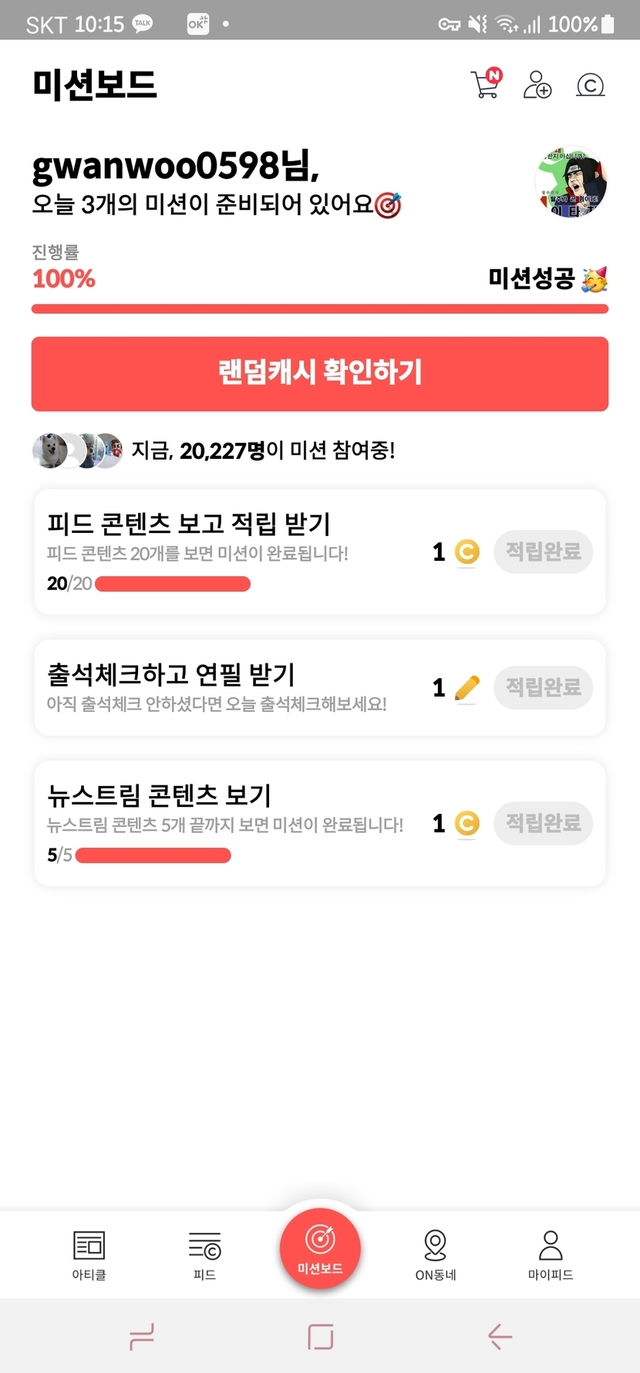Switch to the 피드 tab
Screen dimensions: 640x1373
pyautogui.click(x=204, y=1254)
